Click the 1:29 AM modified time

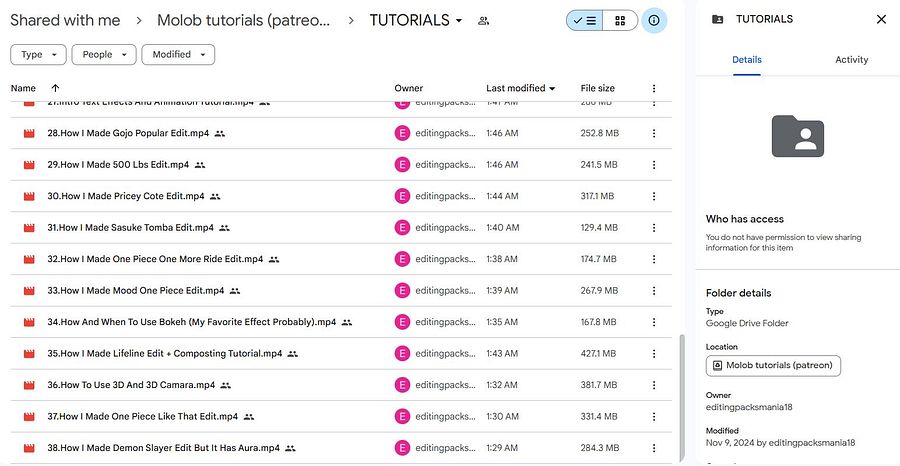[502, 448]
